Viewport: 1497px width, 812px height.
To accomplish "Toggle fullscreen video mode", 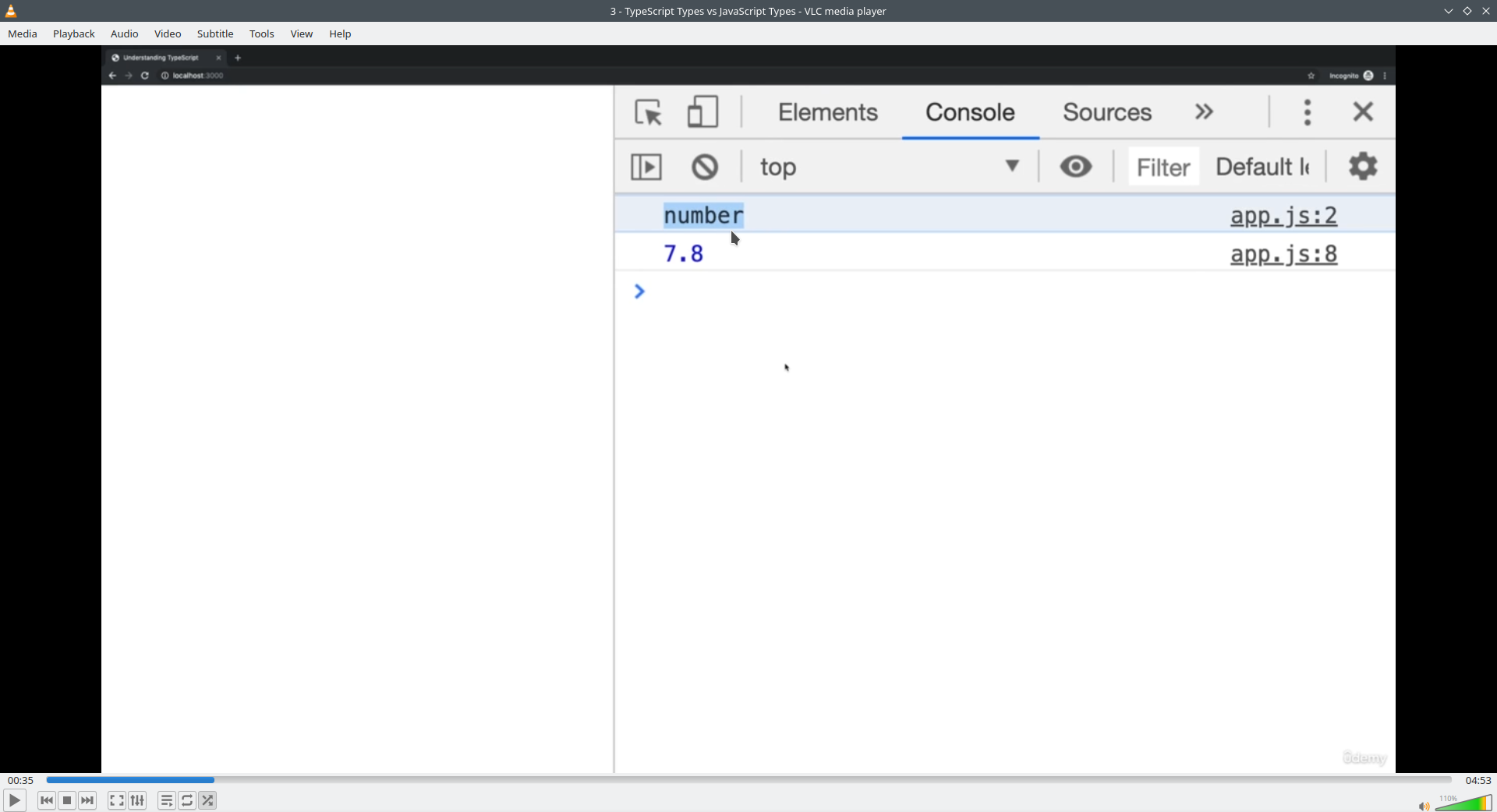I will coord(117,800).
